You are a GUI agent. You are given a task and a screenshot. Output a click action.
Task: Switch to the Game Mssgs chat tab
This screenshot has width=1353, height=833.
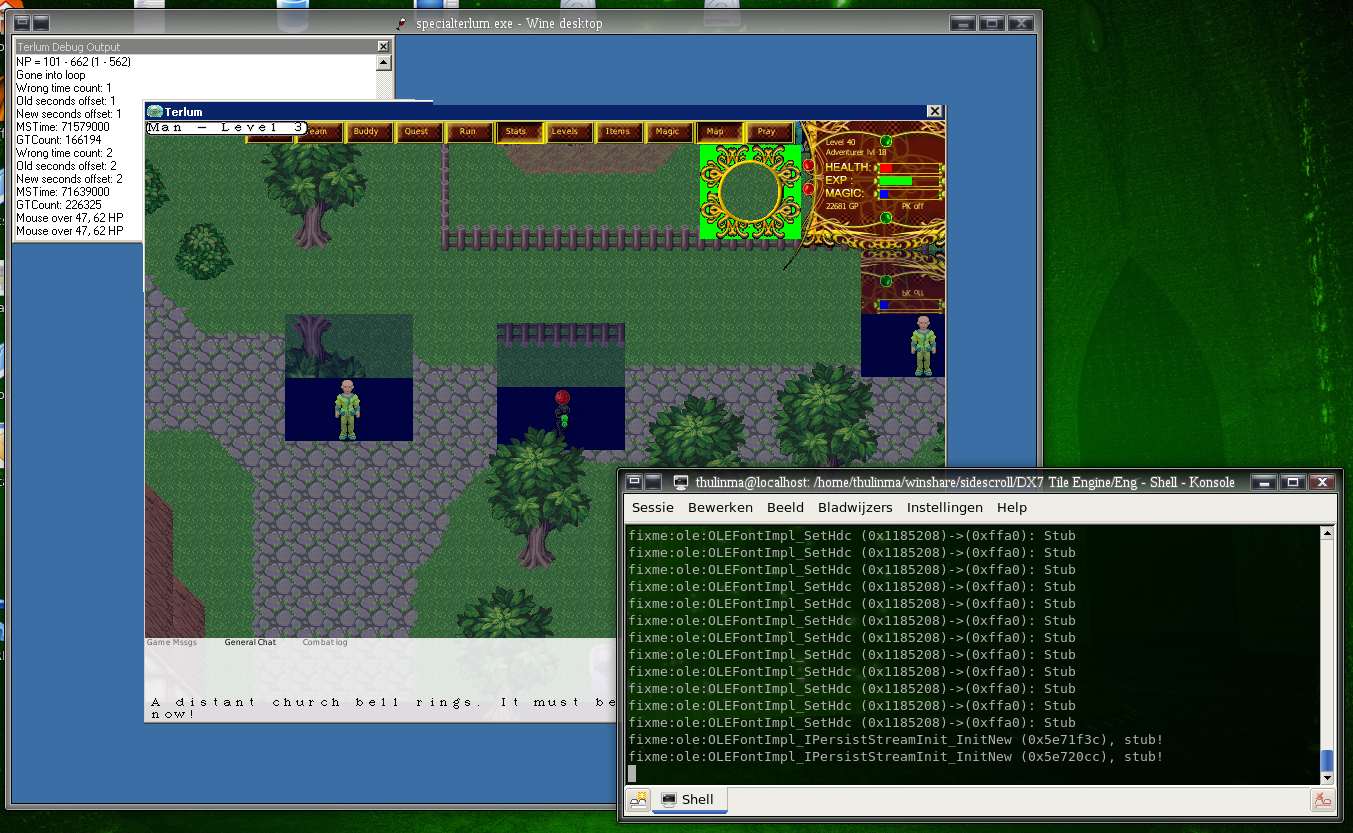172,642
